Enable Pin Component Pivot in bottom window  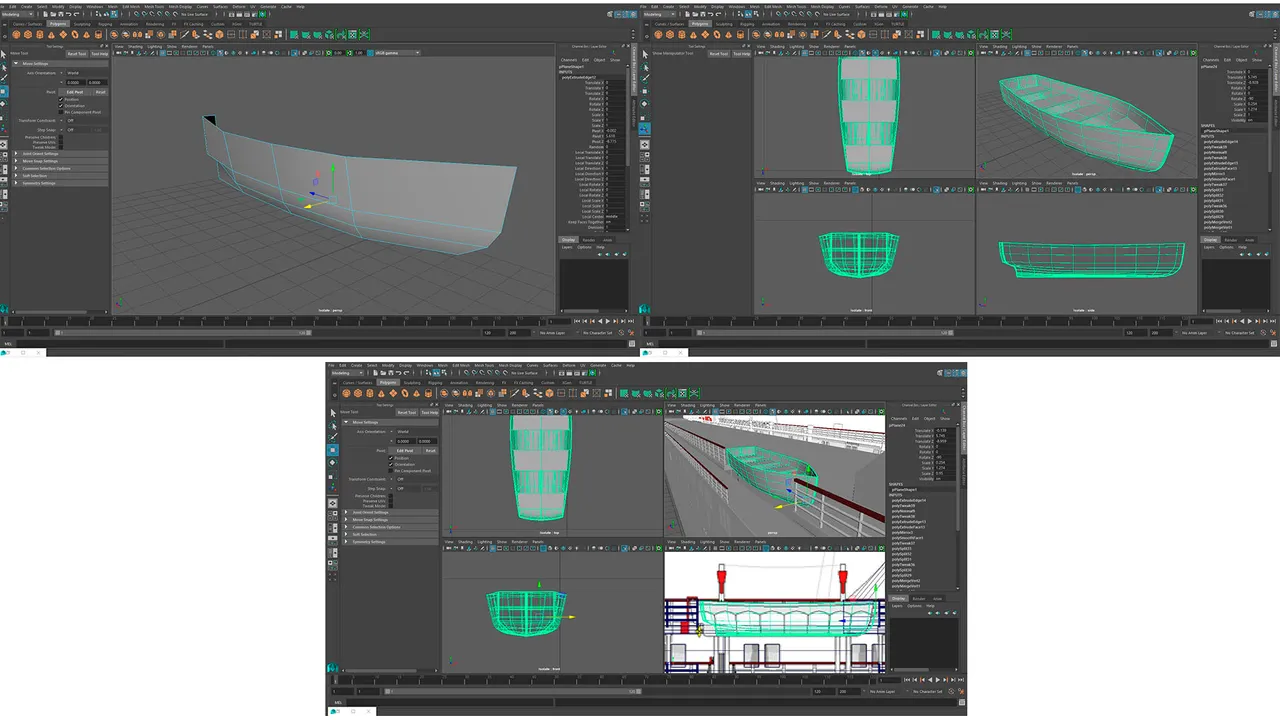[x=390, y=471]
